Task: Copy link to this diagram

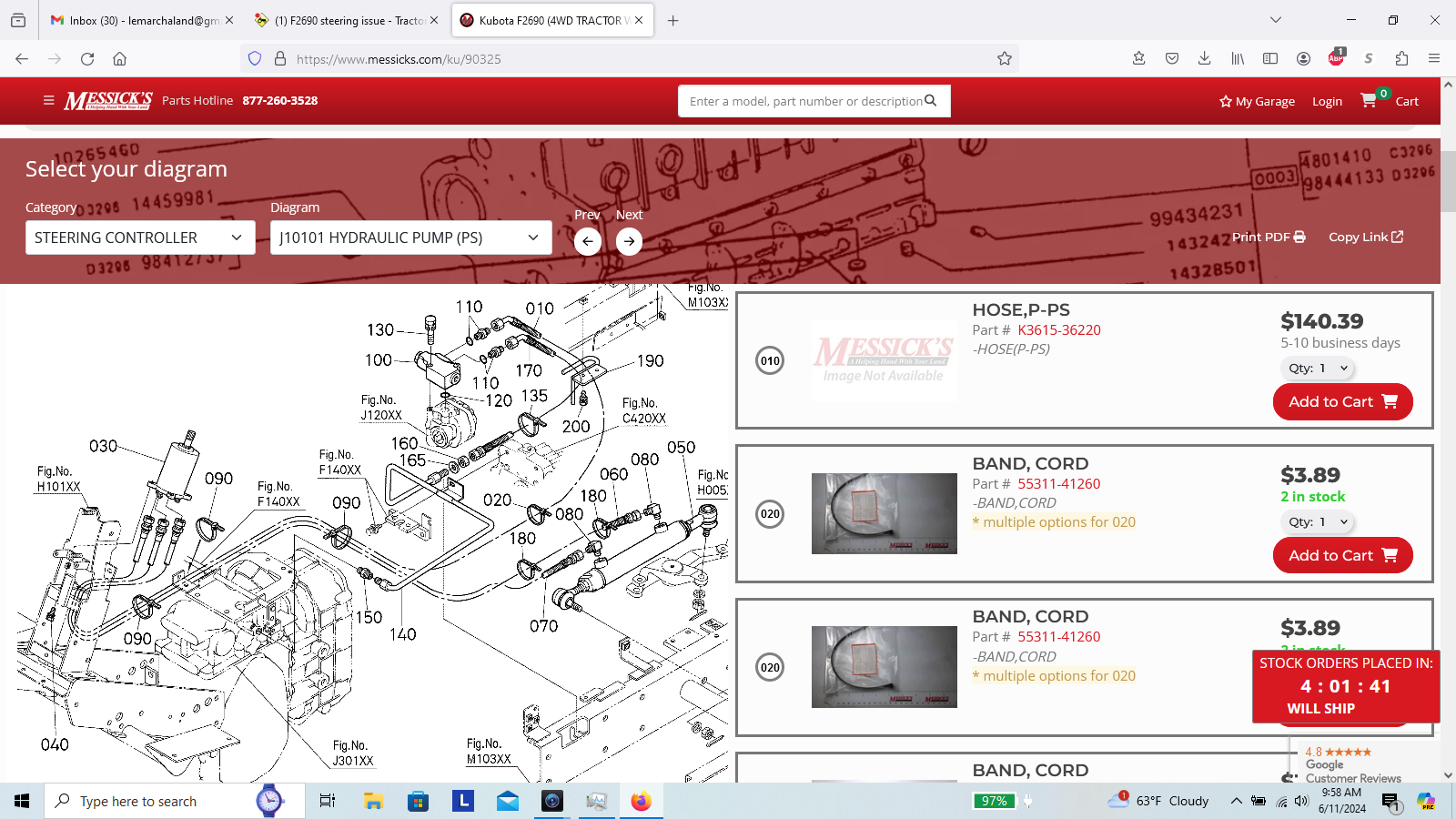Action: [x=1365, y=237]
